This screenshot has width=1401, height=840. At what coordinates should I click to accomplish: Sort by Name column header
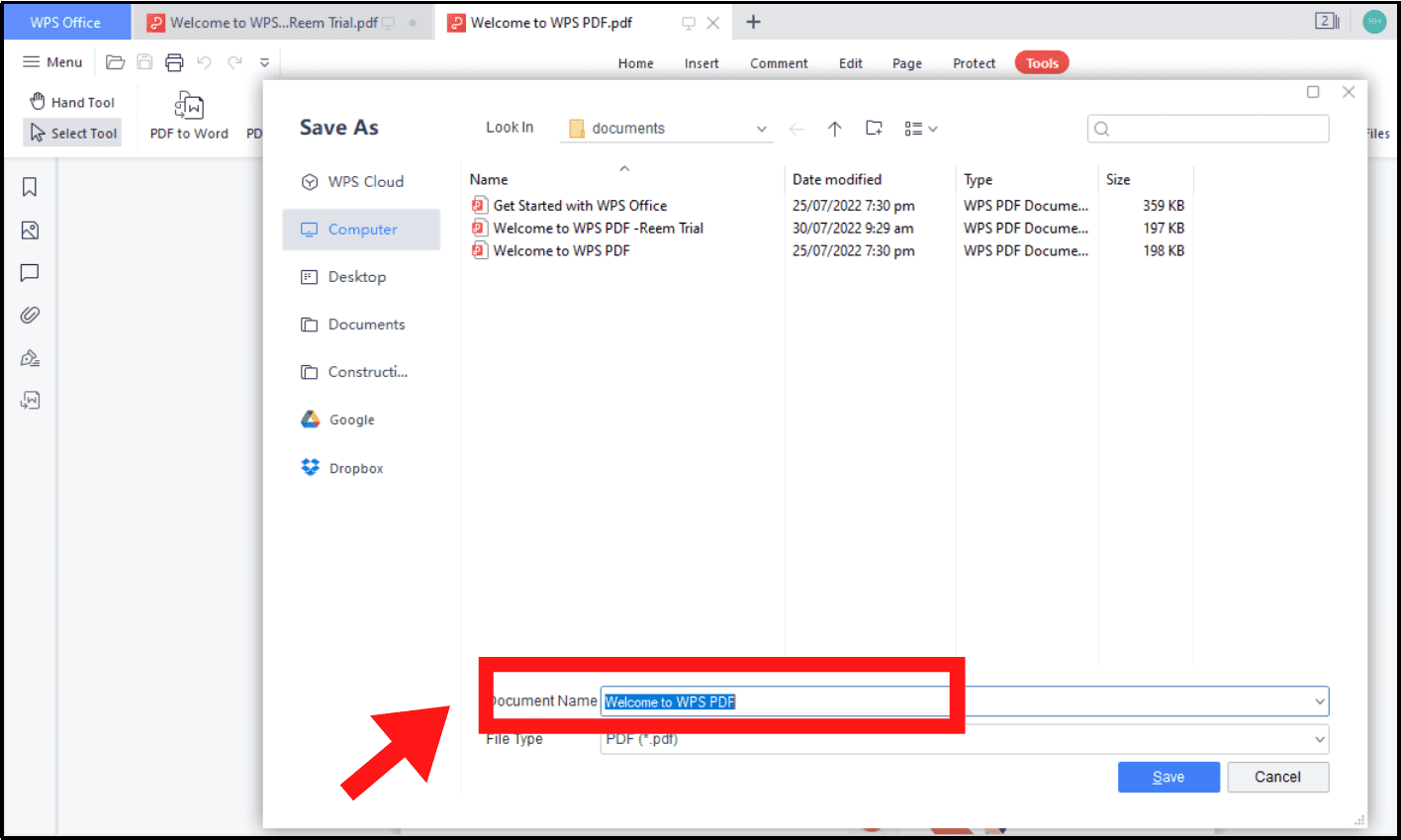coord(489,179)
